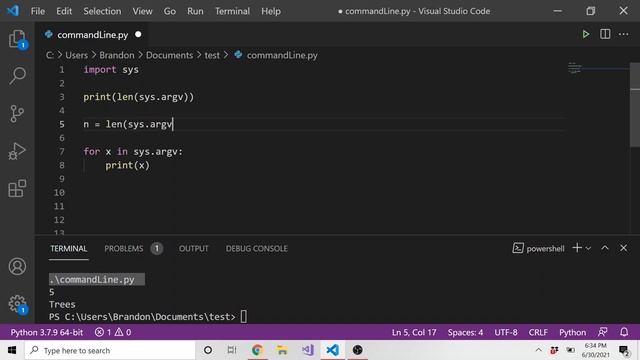Click line number 7 in gutter
The height and width of the screenshot is (360, 640).
pyautogui.click(x=62, y=151)
